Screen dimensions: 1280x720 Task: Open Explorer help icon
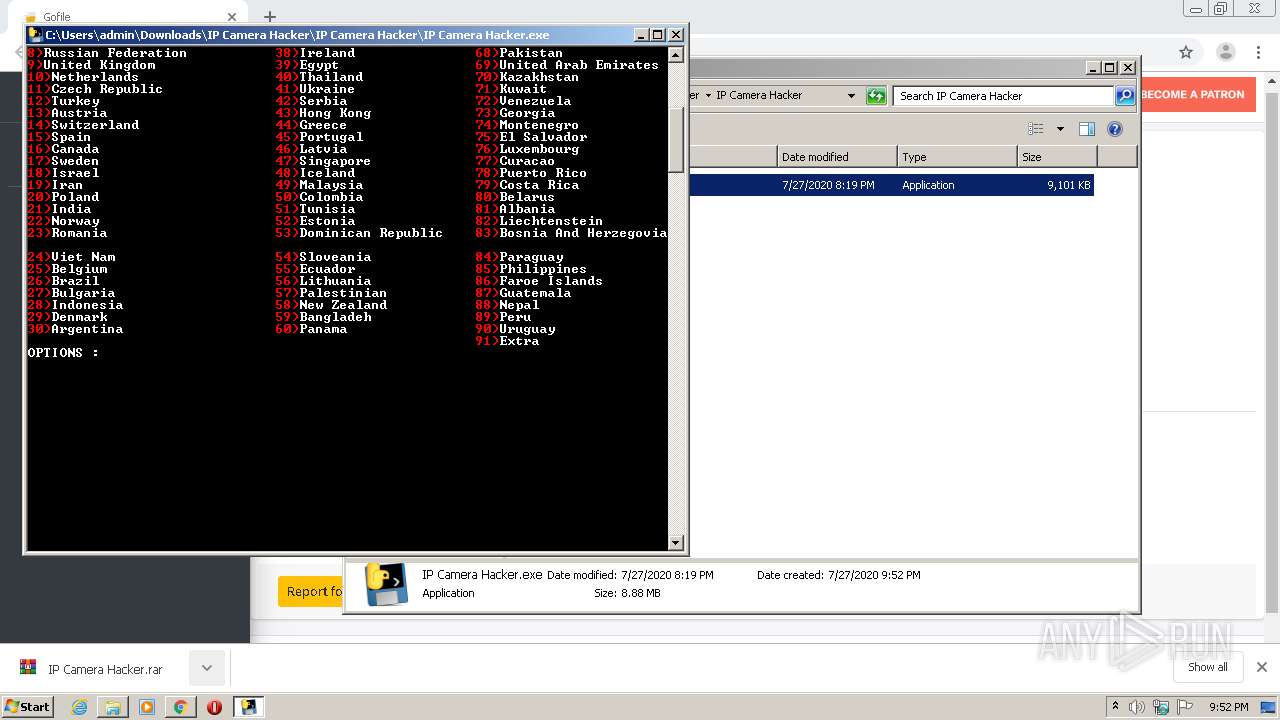tap(1115, 129)
